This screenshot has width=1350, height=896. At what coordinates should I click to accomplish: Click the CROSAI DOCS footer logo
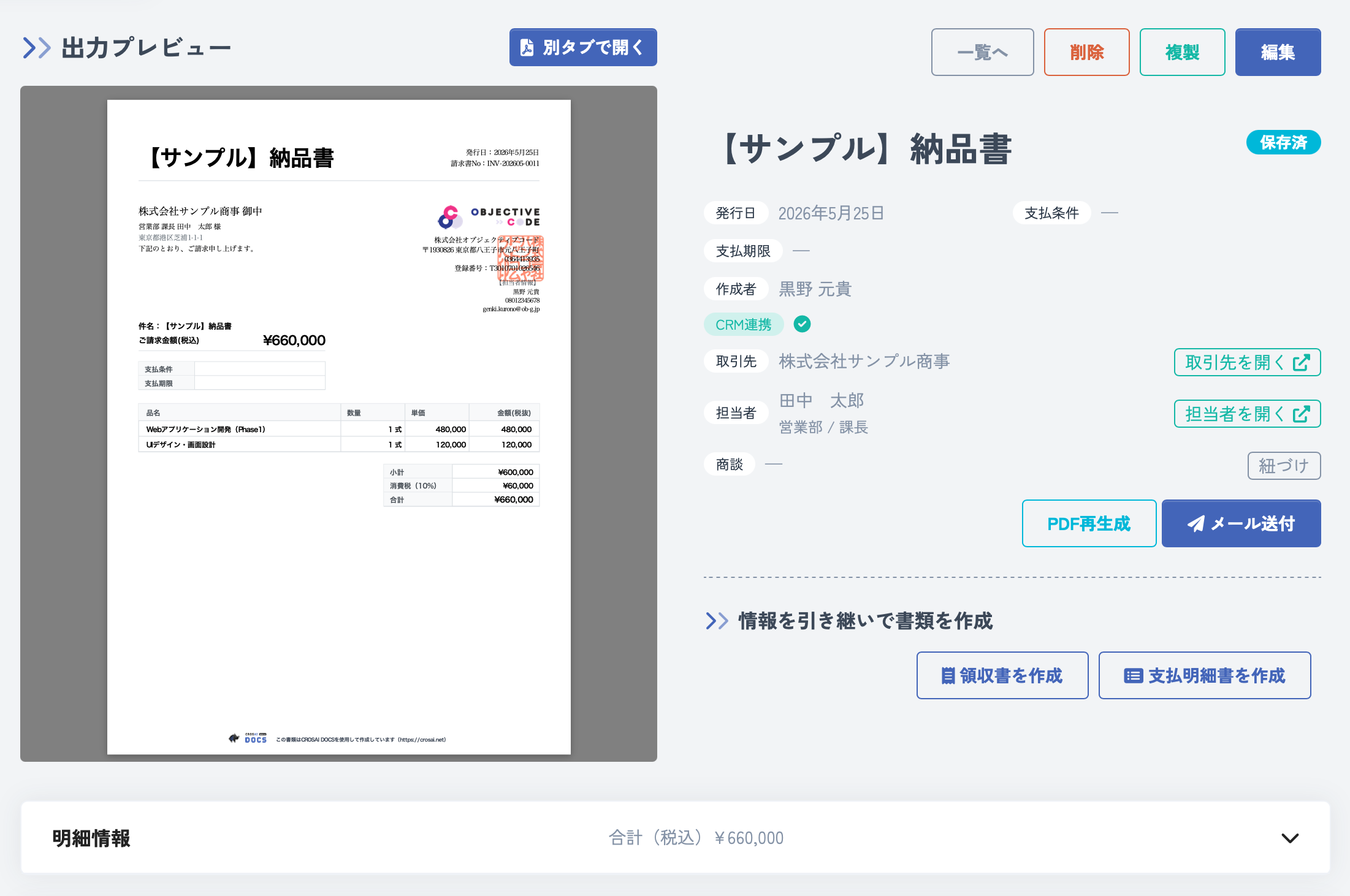(248, 738)
